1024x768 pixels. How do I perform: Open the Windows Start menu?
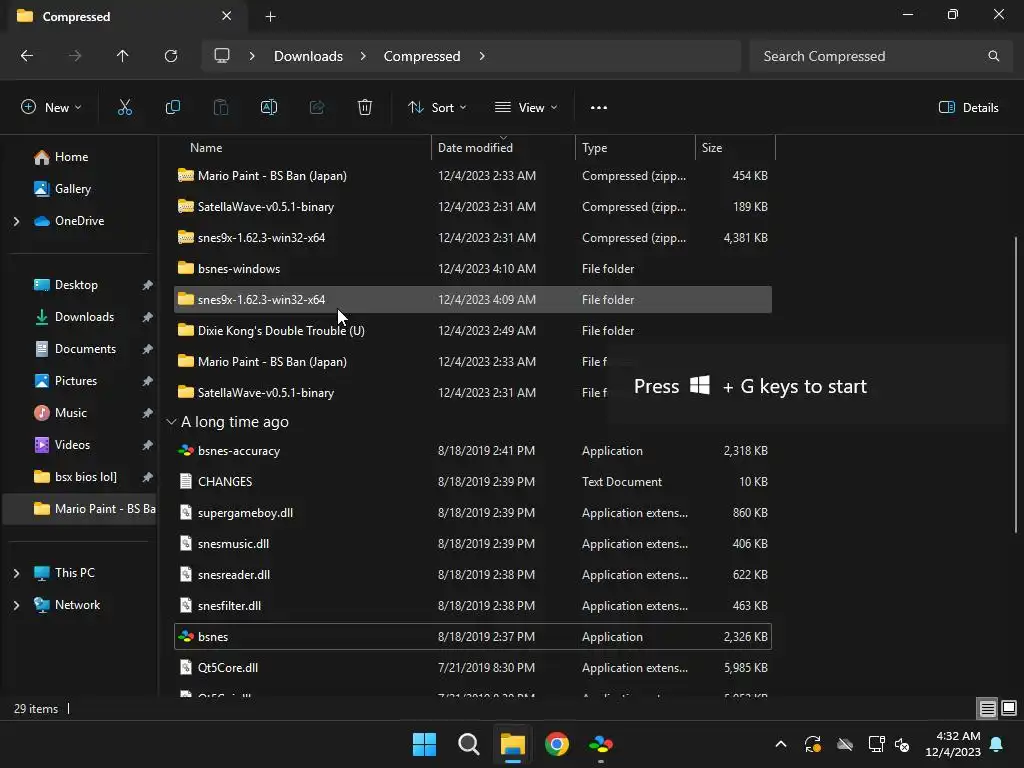click(x=424, y=744)
